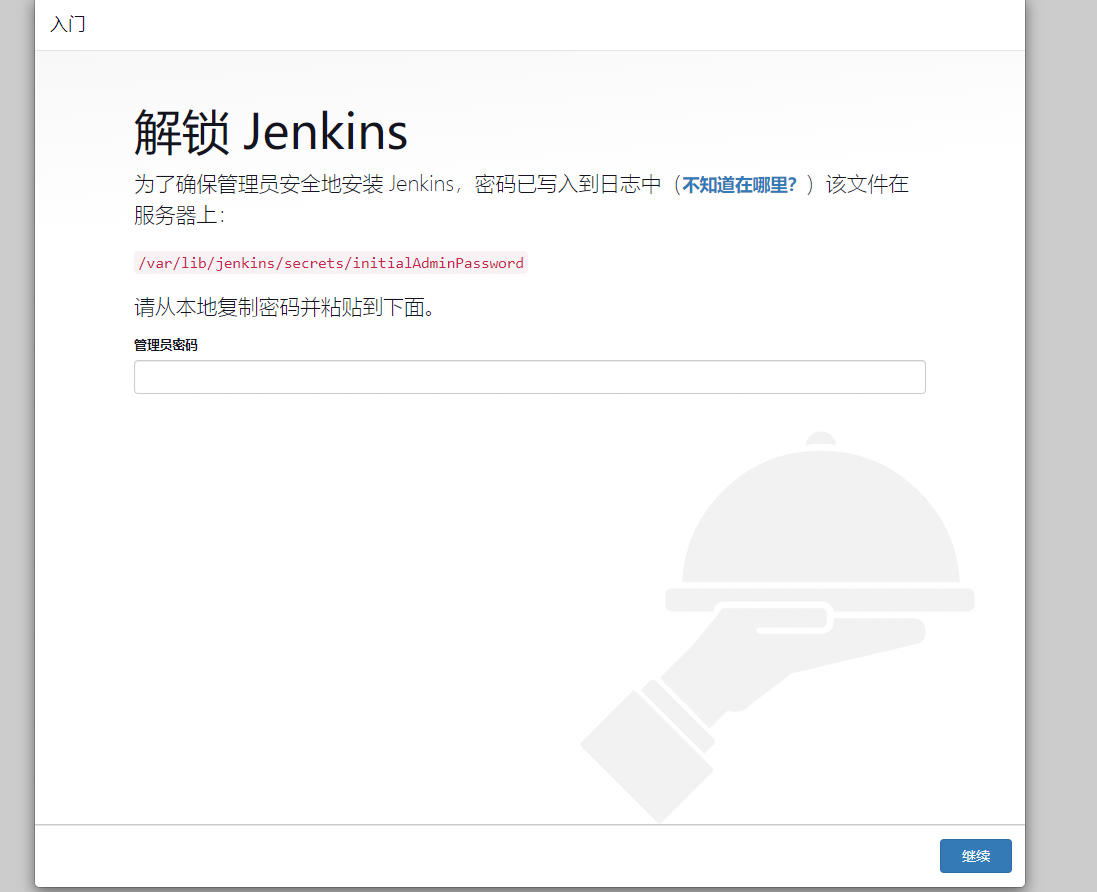The width and height of the screenshot is (1097, 892).
Task: Focus the 管理员密码 password input field
Action: click(x=530, y=377)
